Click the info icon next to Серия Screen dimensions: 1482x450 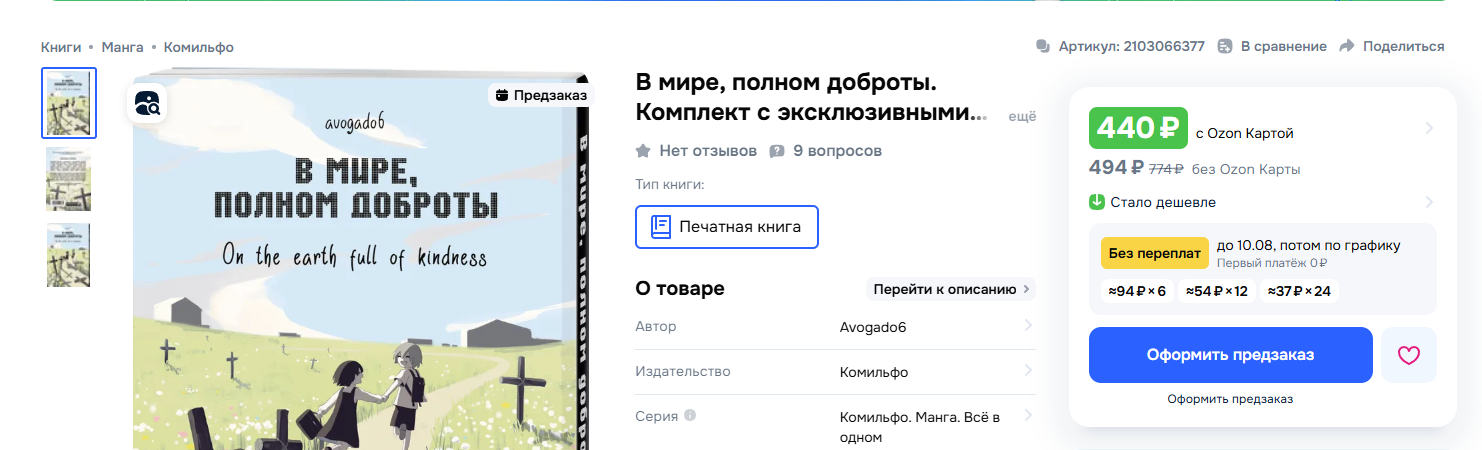(x=690, y=416)
